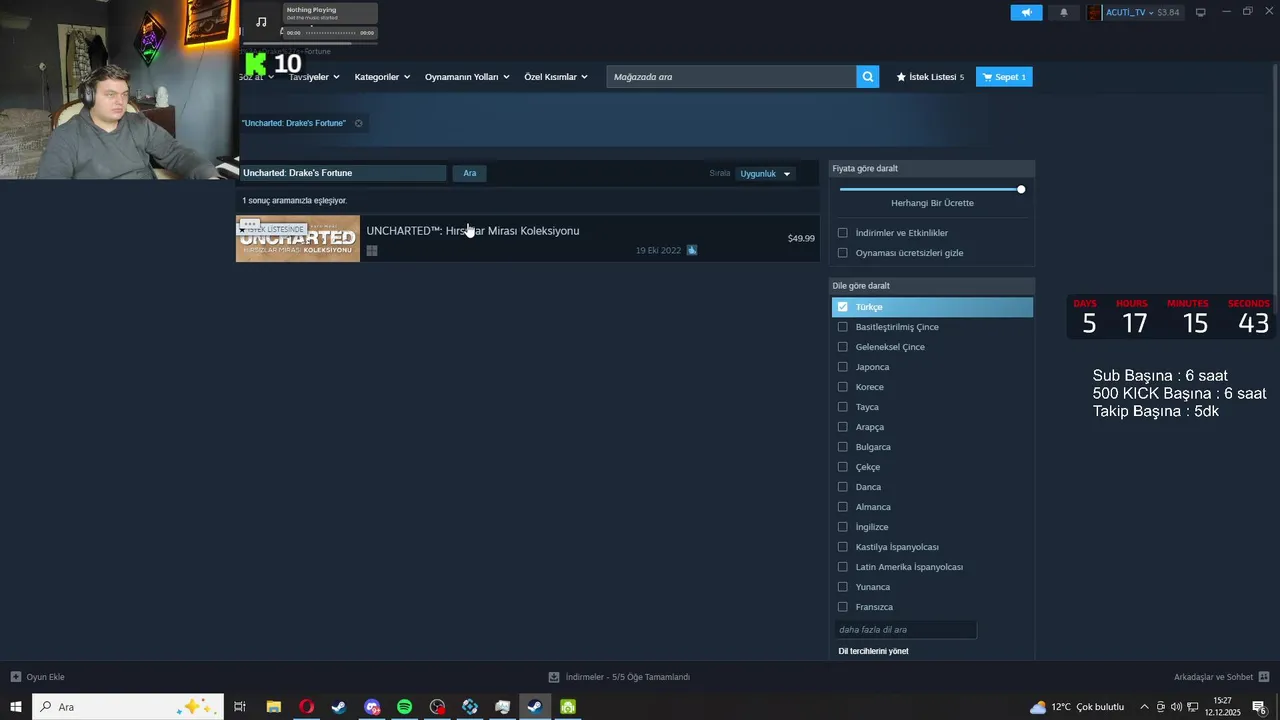Check İngilizce language filter

pyautogui.click(x=842, y=527)
